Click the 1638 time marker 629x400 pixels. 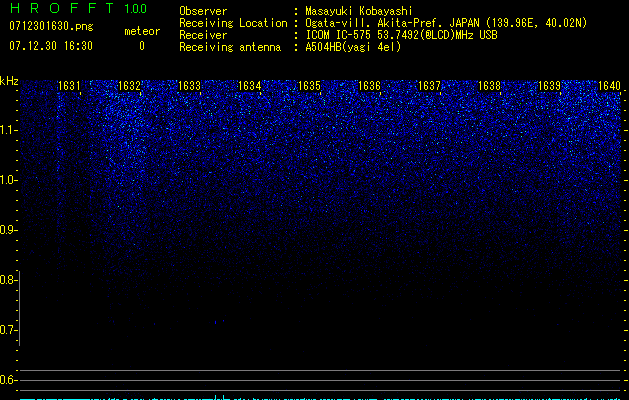[x=489, y=86]
